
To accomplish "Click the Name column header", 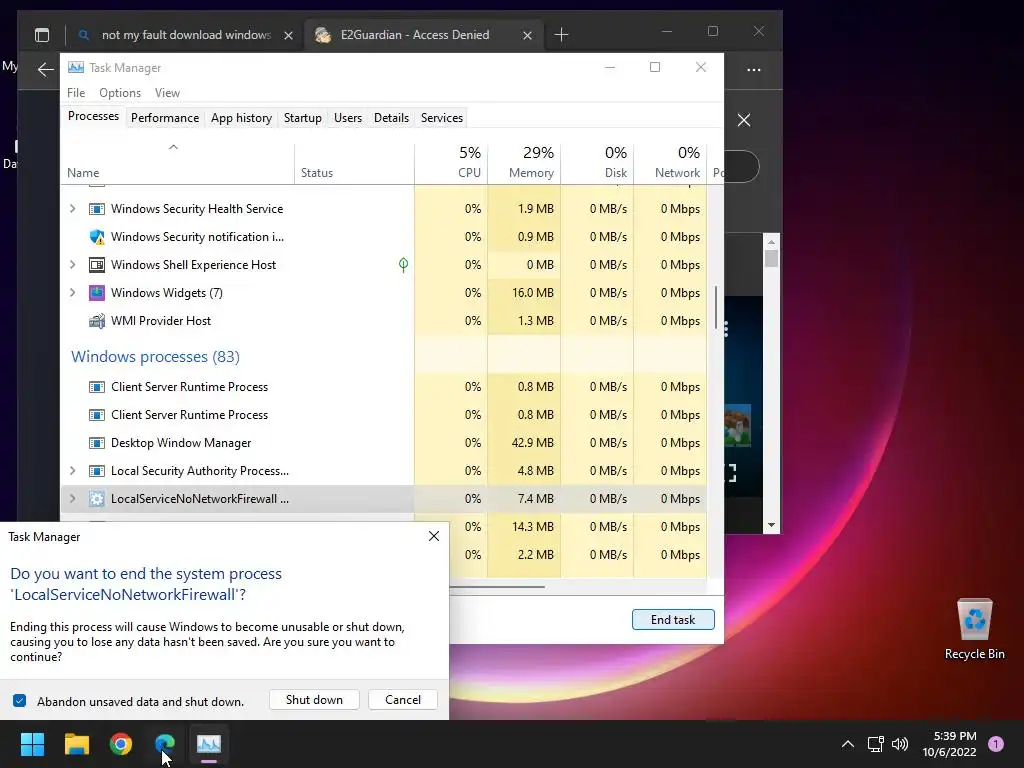I will click(x=177, y=163).
